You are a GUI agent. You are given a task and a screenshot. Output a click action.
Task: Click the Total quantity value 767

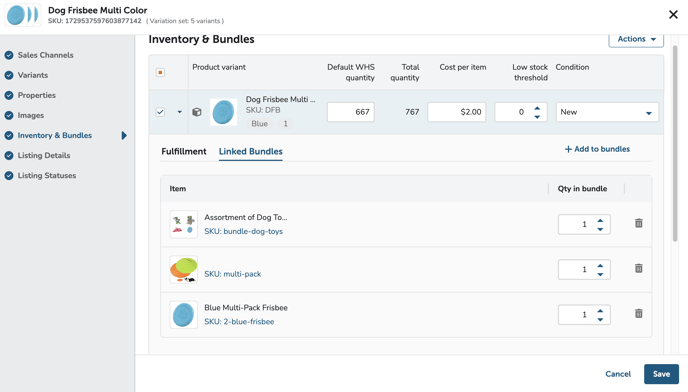point(412,112)
